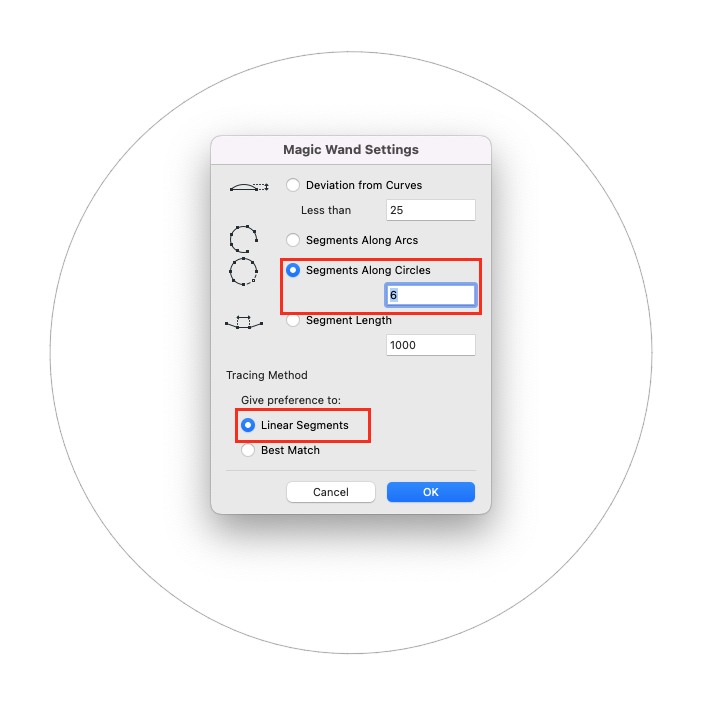Click the Segments Along Circles label text
Image resolution: width=723 pixels, height=722 pixels.
pyautogui.click(x=368, y=270)
